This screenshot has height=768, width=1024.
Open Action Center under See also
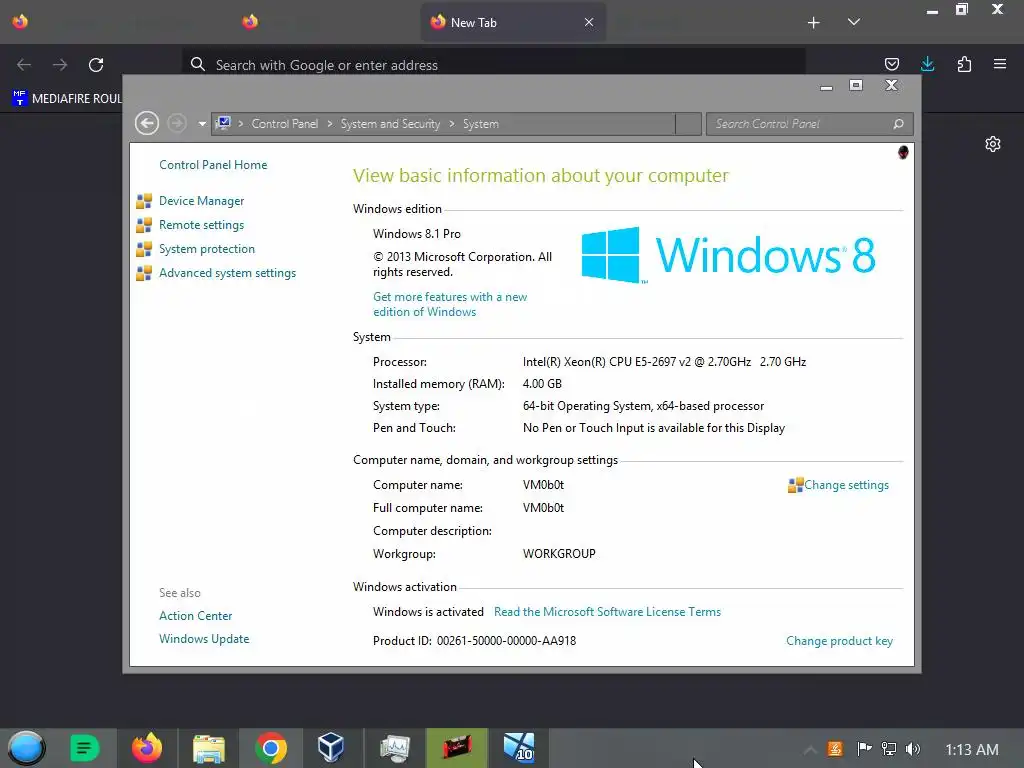point(195,616)
